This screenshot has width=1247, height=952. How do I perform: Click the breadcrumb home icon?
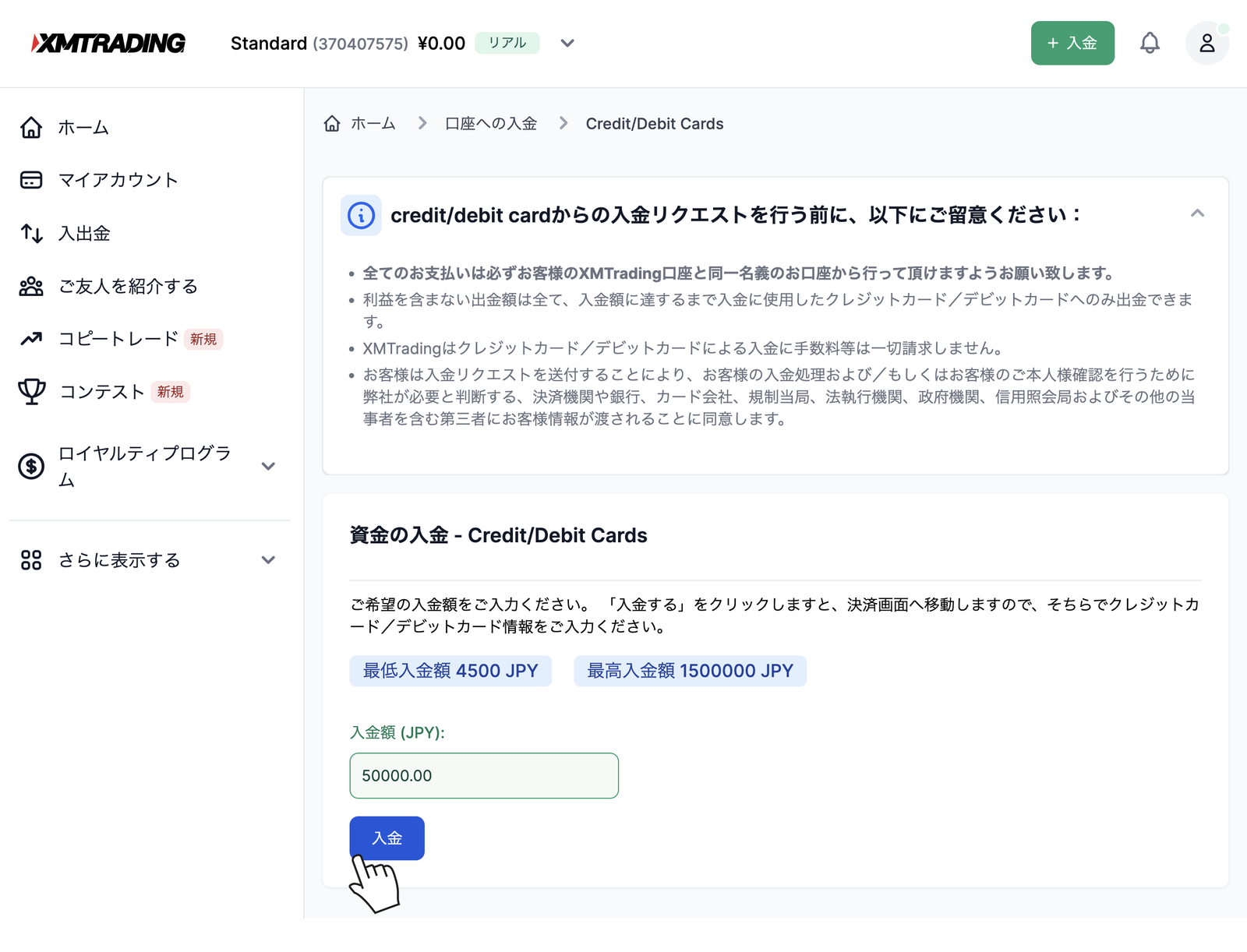332,123
